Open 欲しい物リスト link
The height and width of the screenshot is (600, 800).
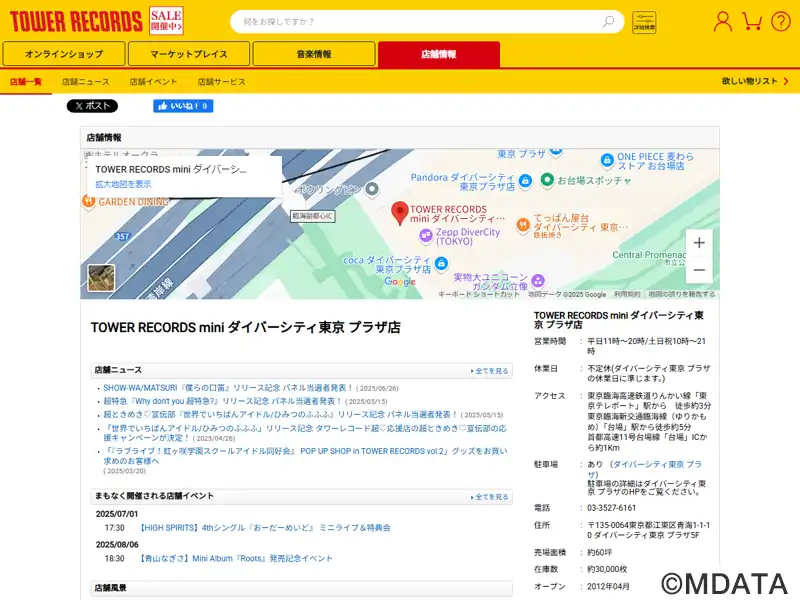(x=755, y=81)
